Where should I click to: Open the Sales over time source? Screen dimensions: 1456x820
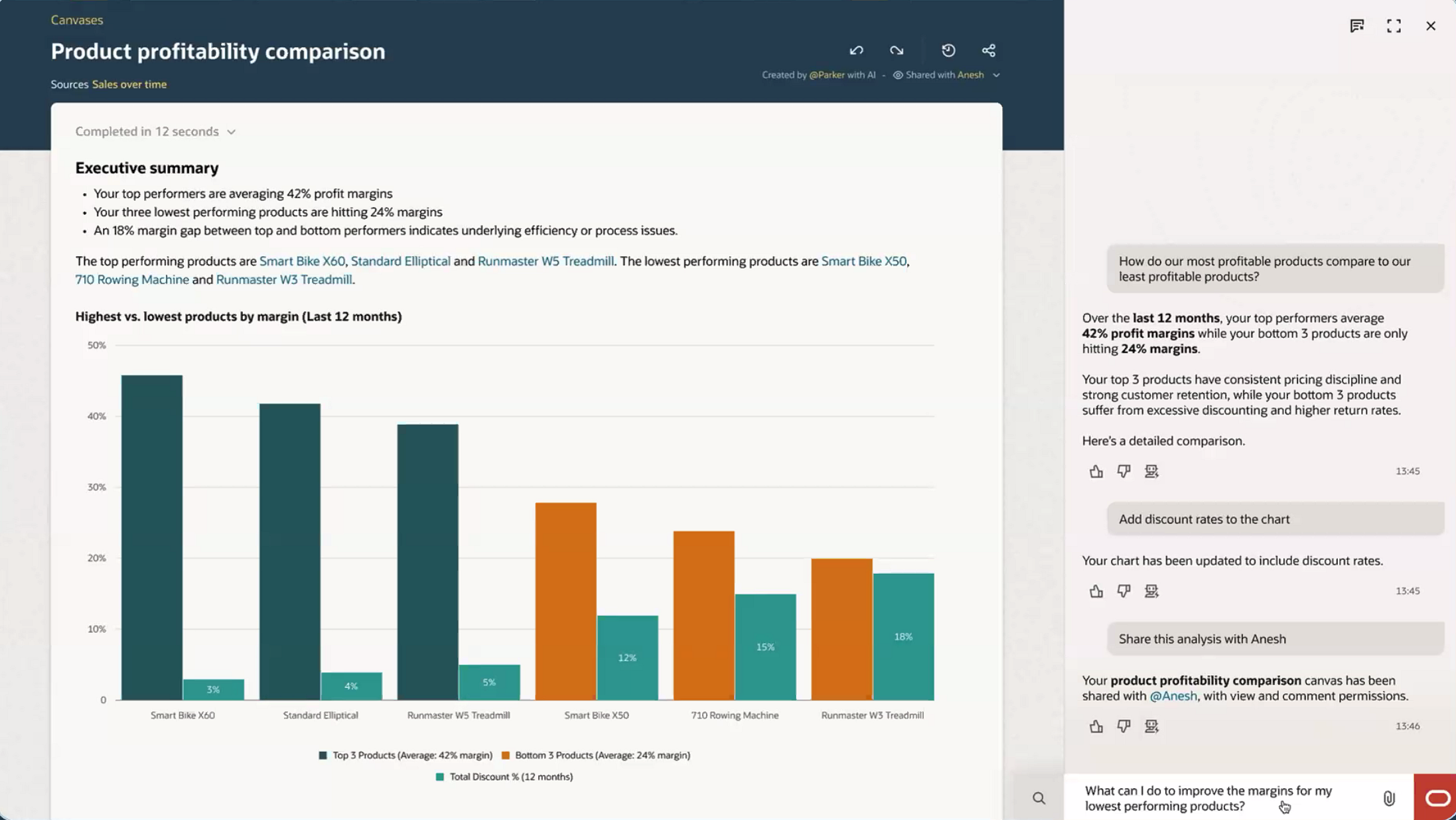pyautogui.click(x=129, y=84)
